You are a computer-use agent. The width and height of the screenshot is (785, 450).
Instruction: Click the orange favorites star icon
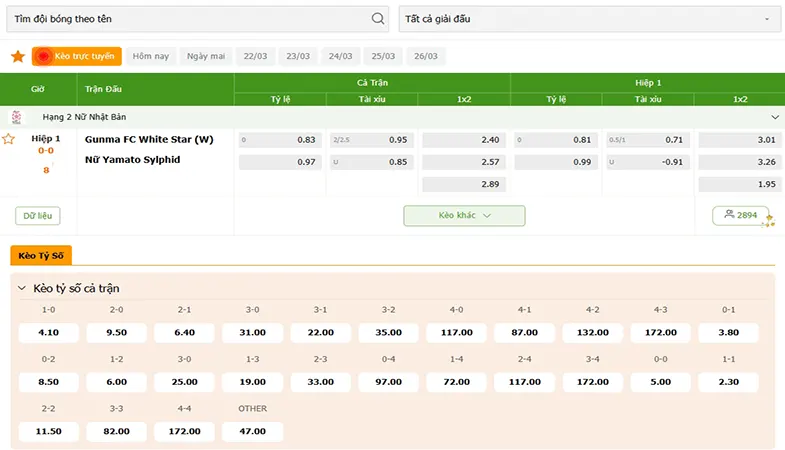(x=18, y=57)
